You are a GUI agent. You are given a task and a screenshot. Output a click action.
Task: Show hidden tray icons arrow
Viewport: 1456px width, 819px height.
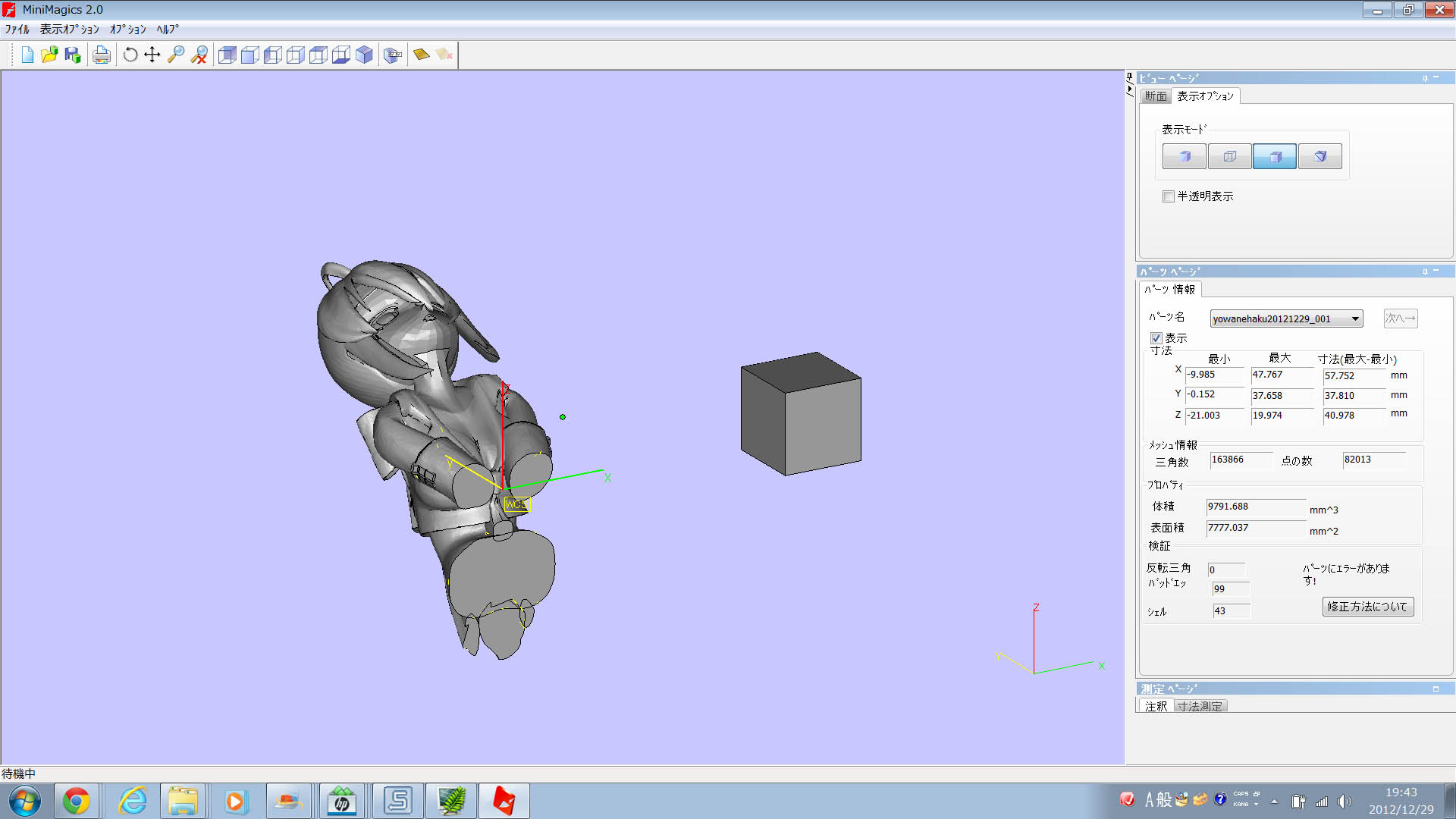[x=1274, y=801]
